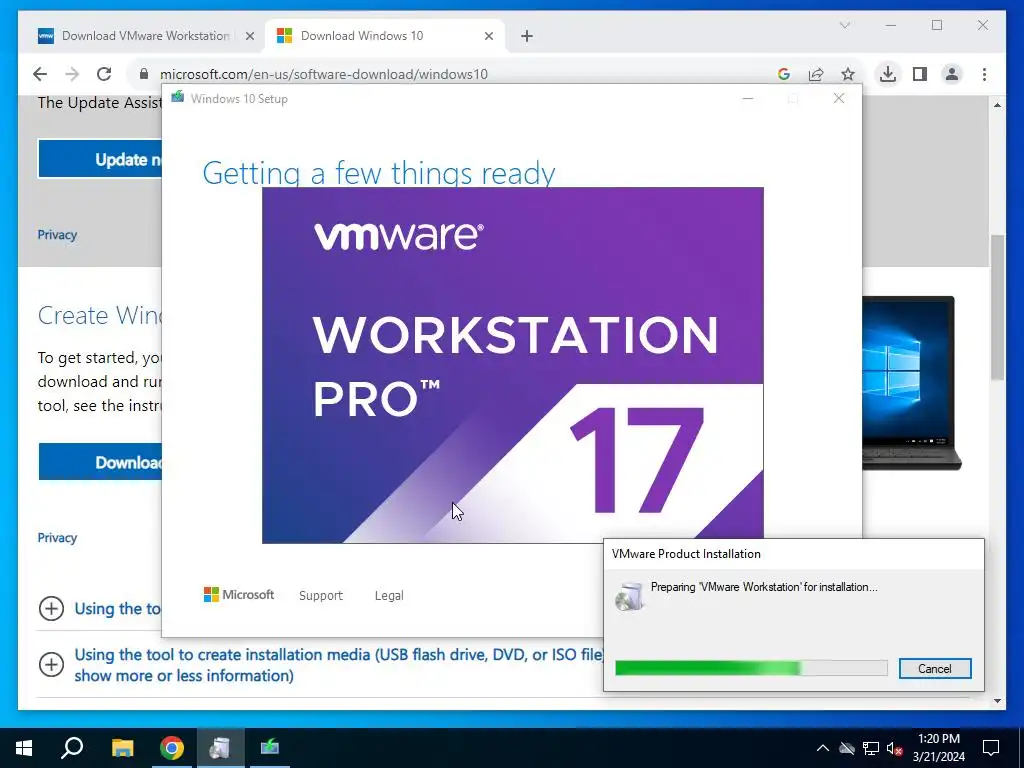The image size is (1024, 768).
Task: Open the Chrome tab search chevron
Action: [844, 25]
